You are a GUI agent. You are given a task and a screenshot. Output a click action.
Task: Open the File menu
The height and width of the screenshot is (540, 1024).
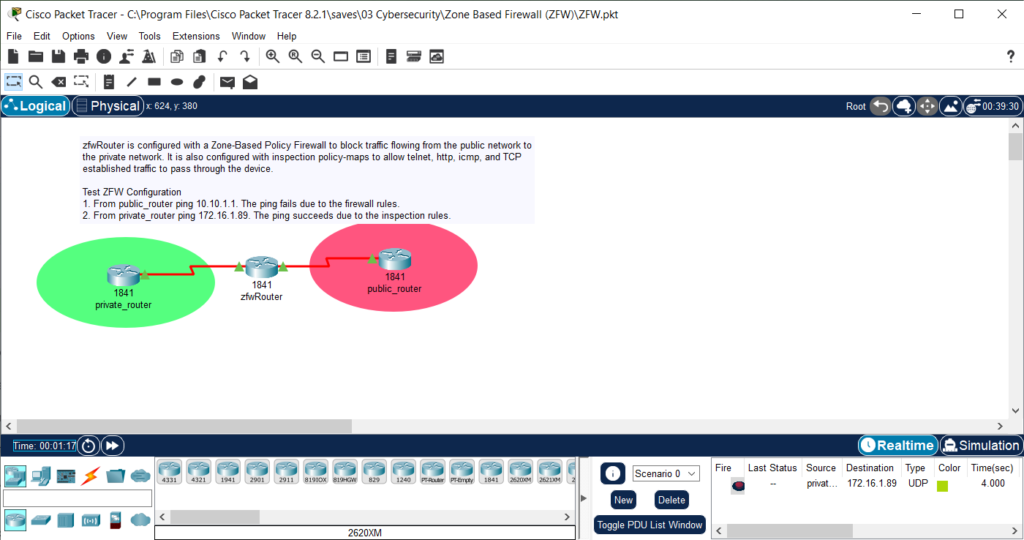tap(14, 36)
